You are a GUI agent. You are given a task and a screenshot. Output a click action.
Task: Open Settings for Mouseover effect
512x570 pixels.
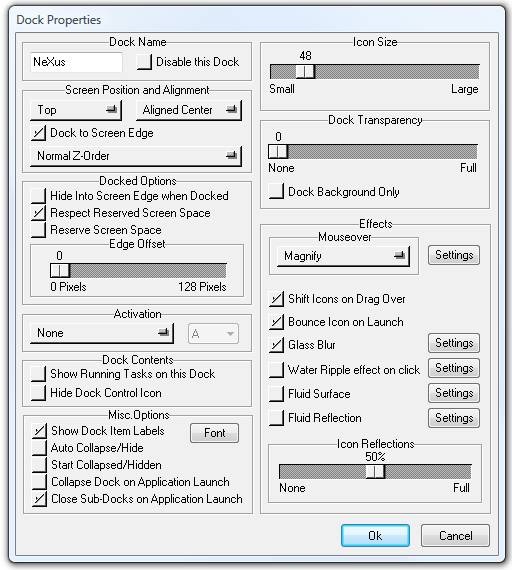pyautogui.click(x=454, y=255)
